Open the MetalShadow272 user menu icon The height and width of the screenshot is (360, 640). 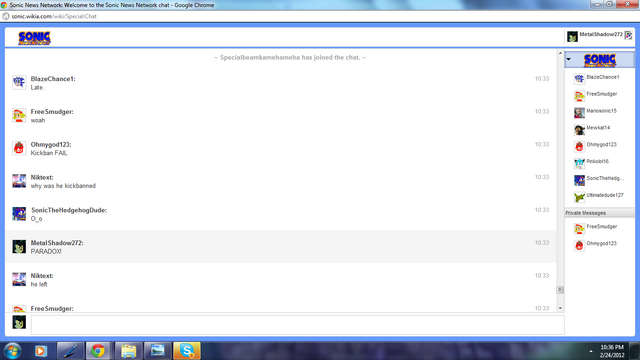tap(629, 36)
